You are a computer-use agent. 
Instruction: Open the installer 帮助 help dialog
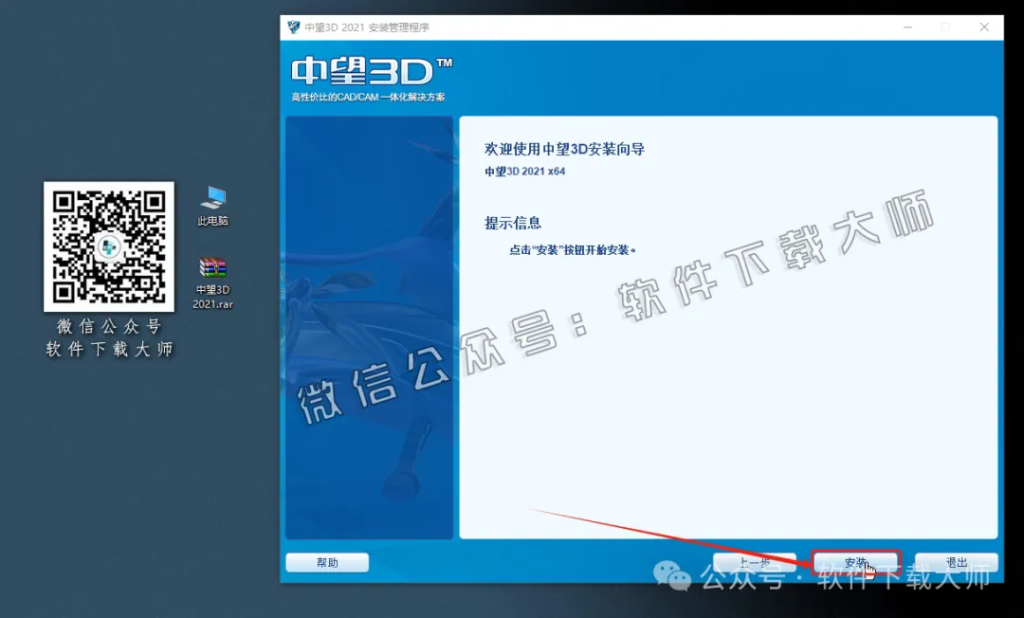327,562
